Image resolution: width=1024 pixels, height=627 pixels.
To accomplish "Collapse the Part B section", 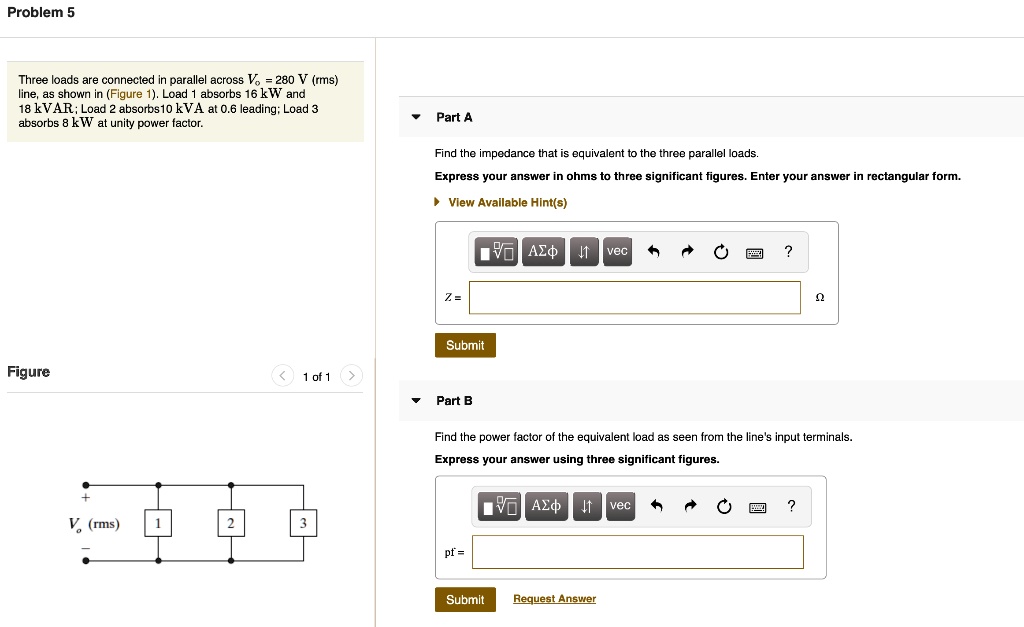I will point(415,400).
